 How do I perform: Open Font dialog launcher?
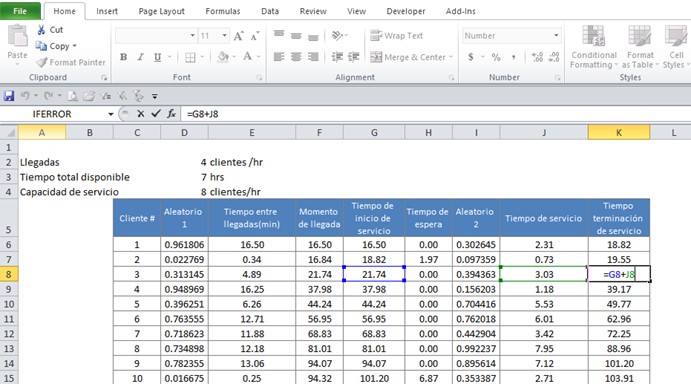click(260, 78)
